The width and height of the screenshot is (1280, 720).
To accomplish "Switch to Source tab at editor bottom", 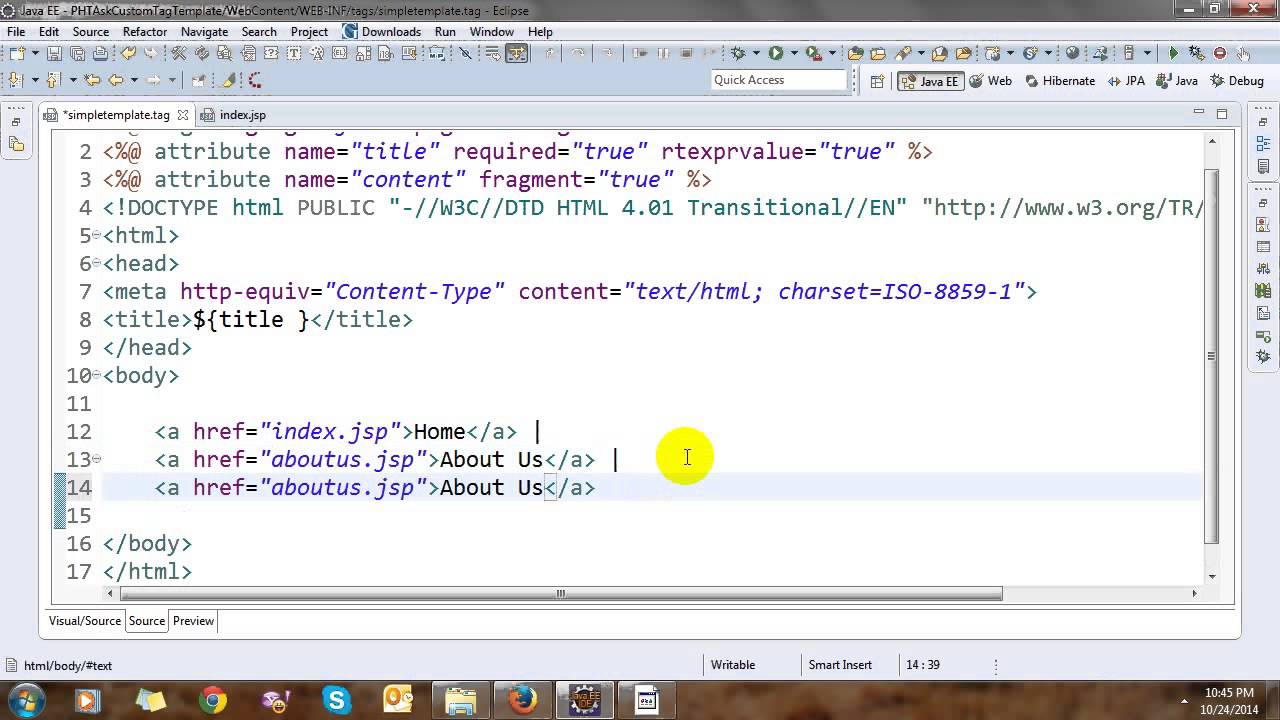I will (x=146, y=621).
